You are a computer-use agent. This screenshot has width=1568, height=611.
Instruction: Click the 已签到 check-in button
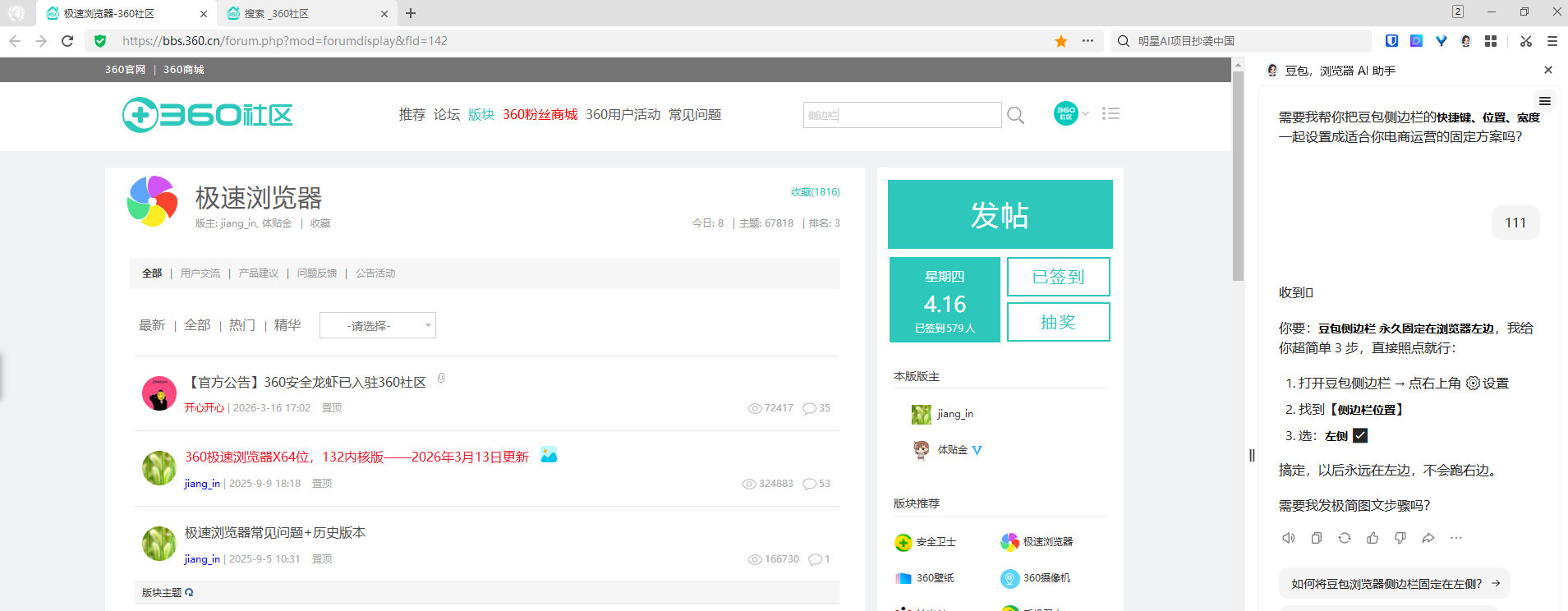(1059, 277)
